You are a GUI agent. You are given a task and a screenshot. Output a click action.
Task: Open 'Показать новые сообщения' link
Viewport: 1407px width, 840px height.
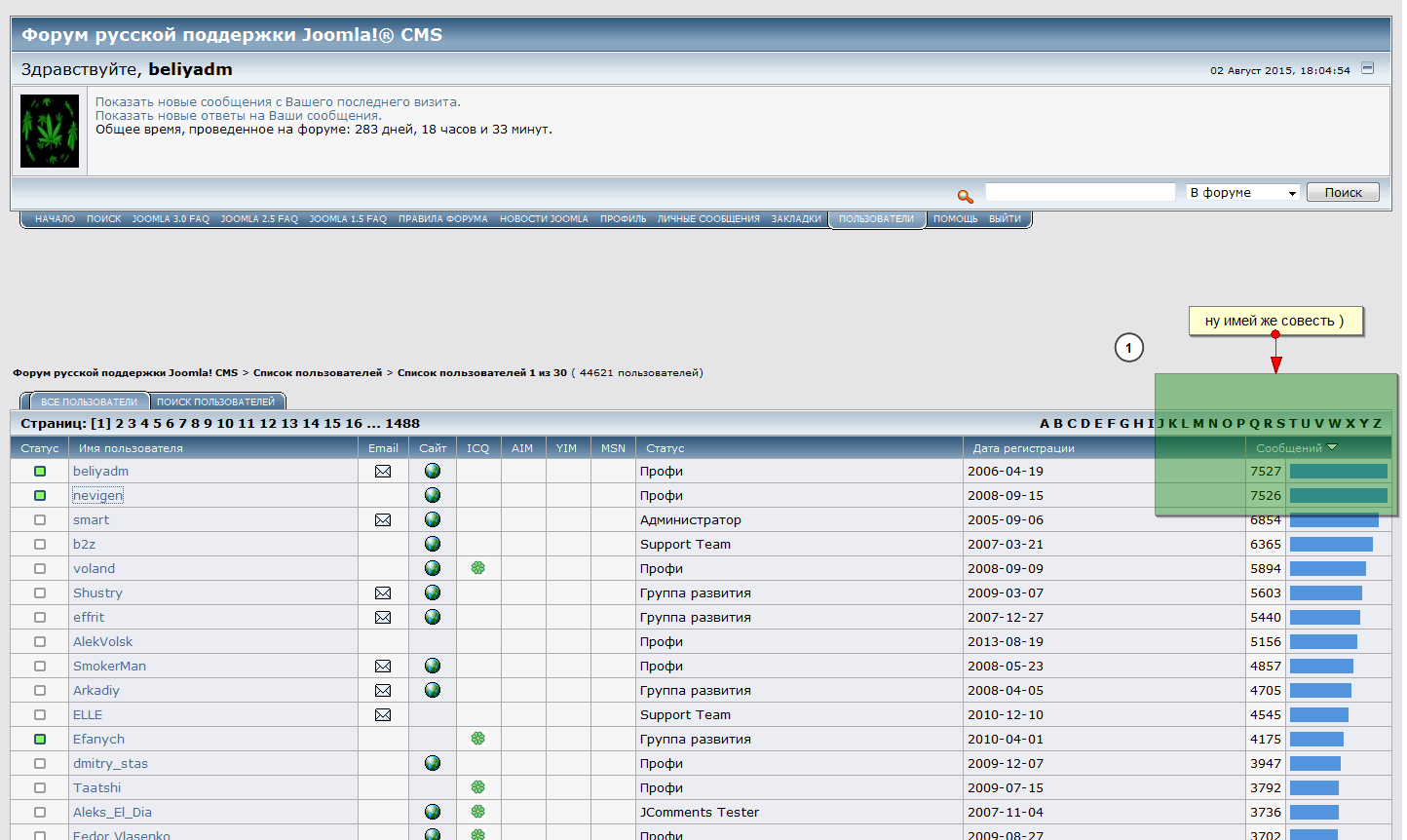point(278,102)
